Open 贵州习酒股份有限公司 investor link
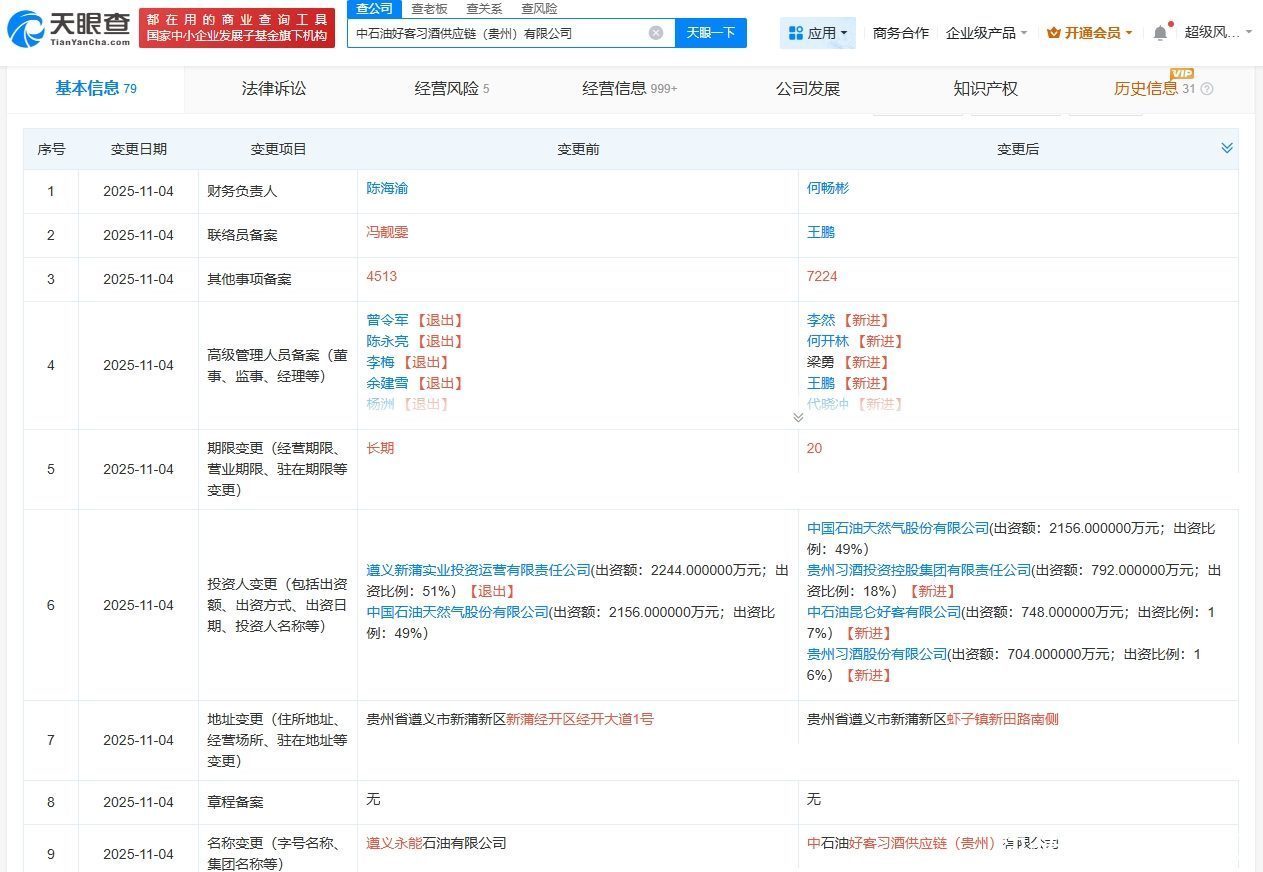 pos(876,654)
